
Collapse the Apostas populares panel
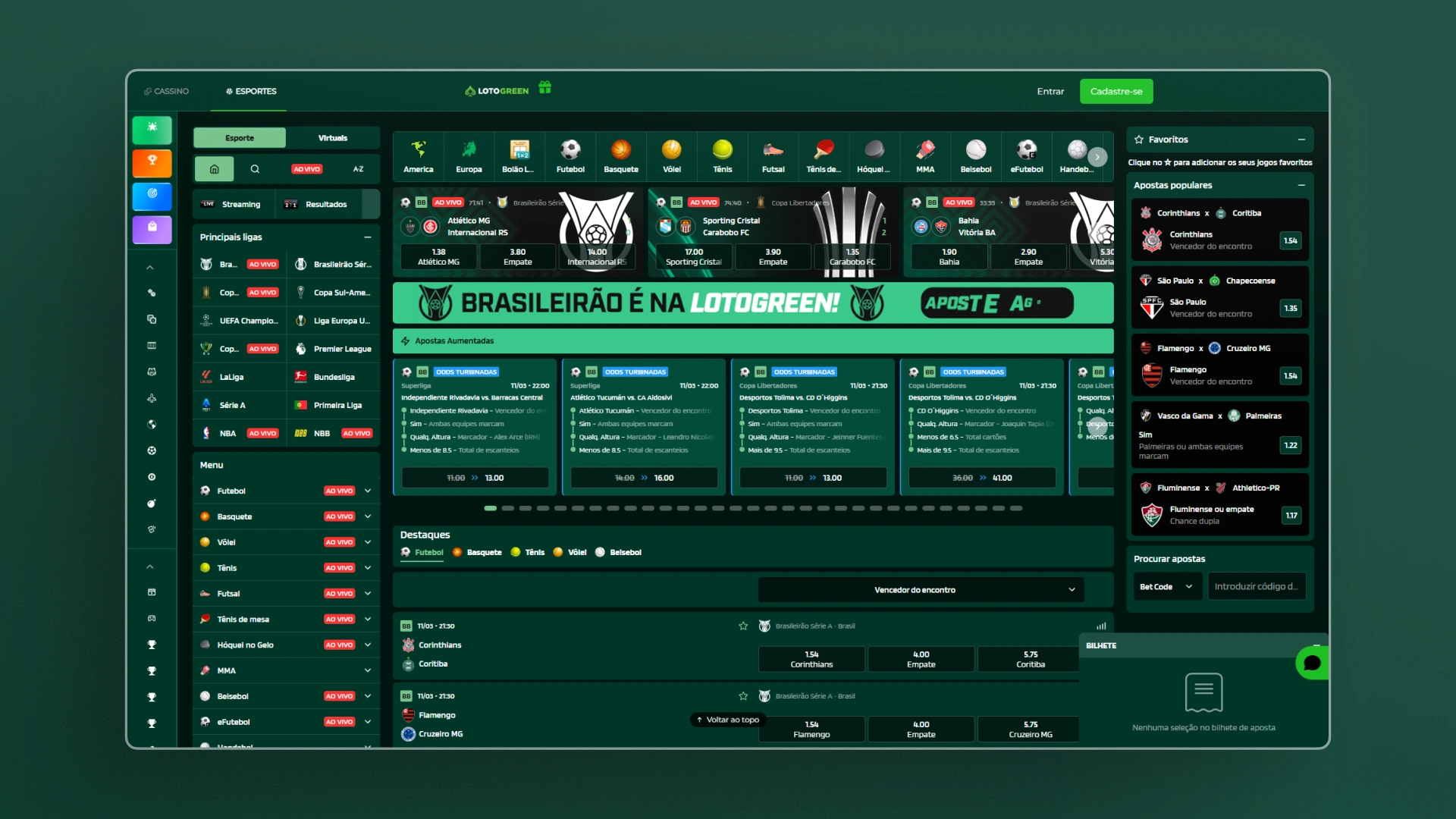pos(1302,185)
